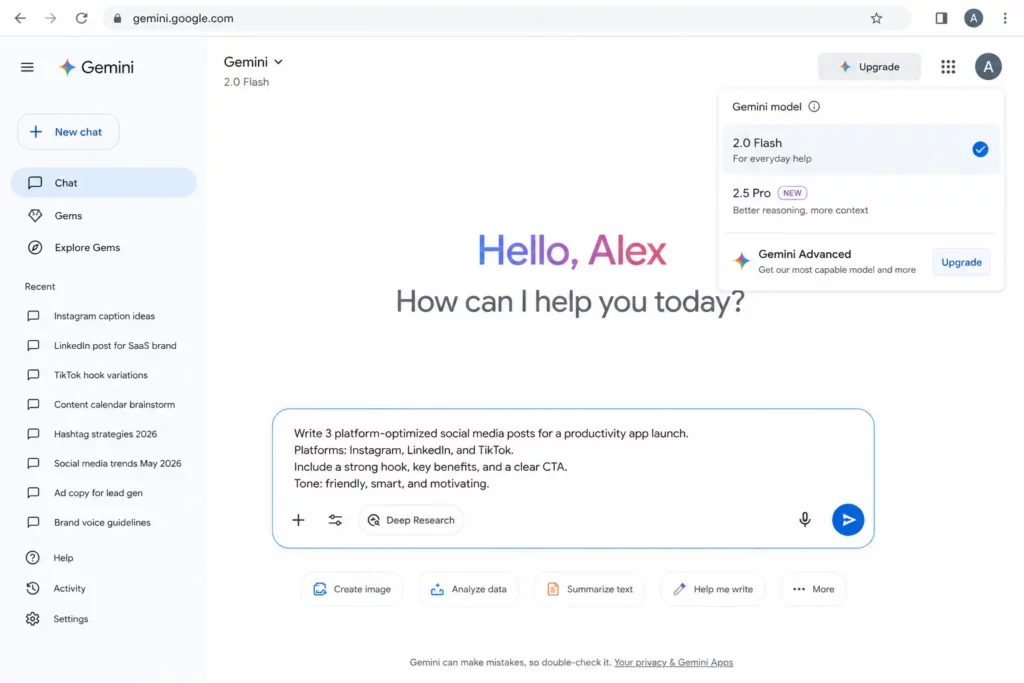This screenshot has height=683, width=1024.
Task: Click the Explore Gems compass icon
Action: [x=35, y=247]
